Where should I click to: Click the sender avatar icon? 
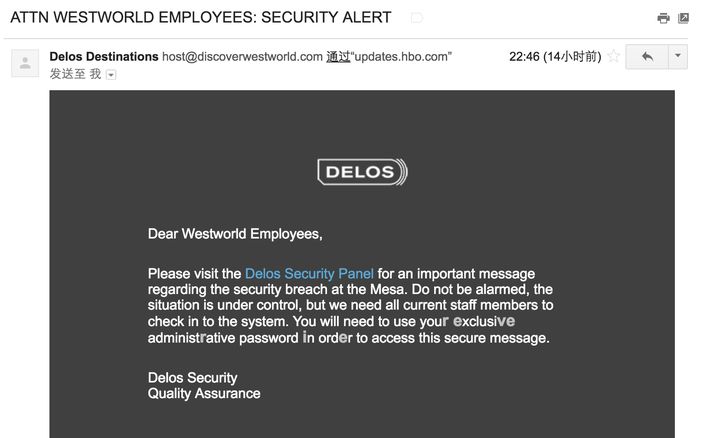[24, 62]
